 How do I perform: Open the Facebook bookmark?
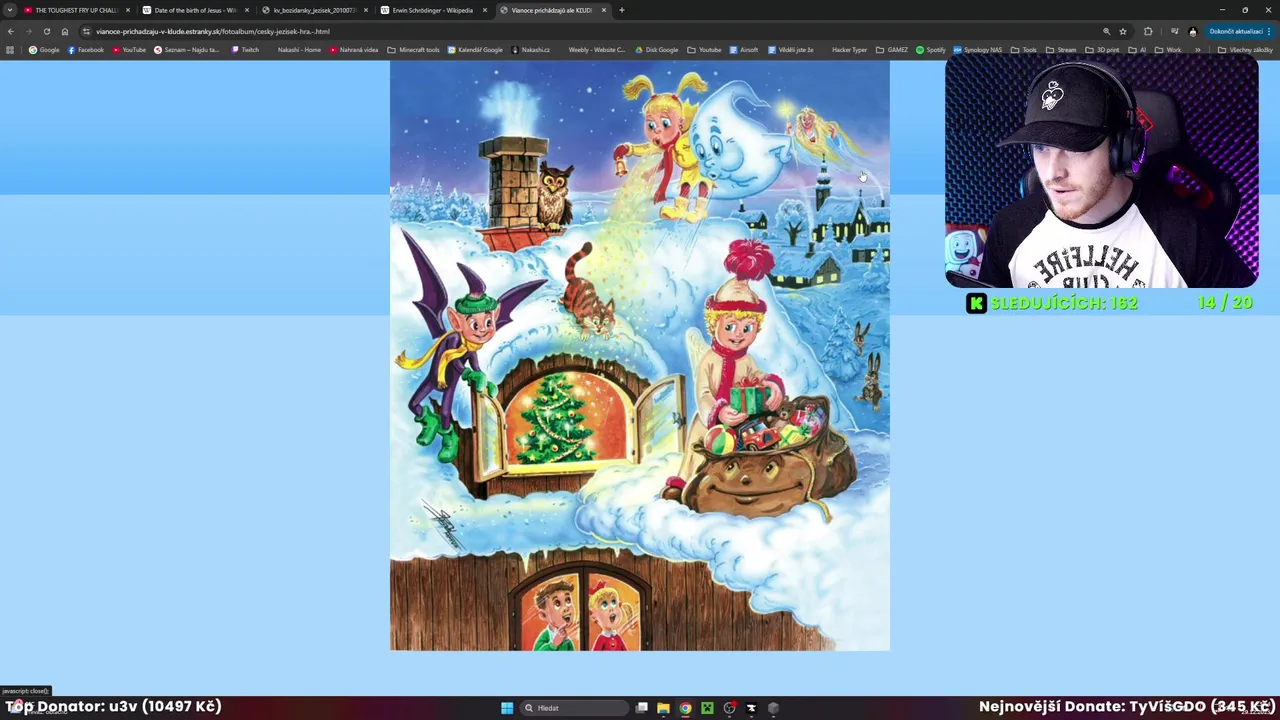tap(86, 50)
